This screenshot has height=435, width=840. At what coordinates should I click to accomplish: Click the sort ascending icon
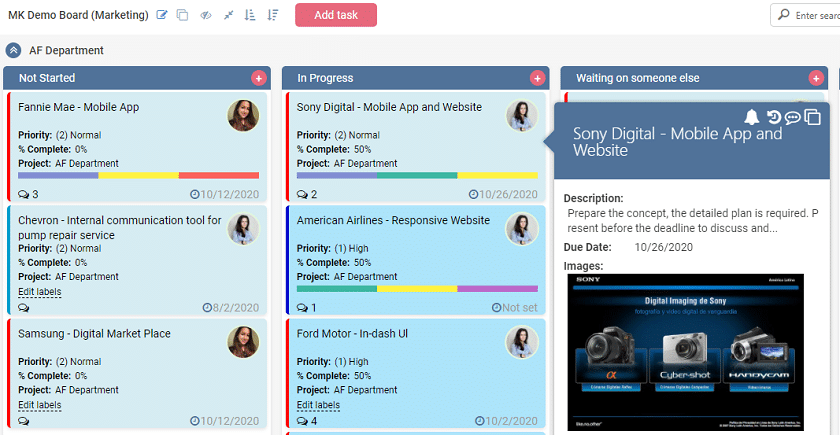[x=250, y=15]
